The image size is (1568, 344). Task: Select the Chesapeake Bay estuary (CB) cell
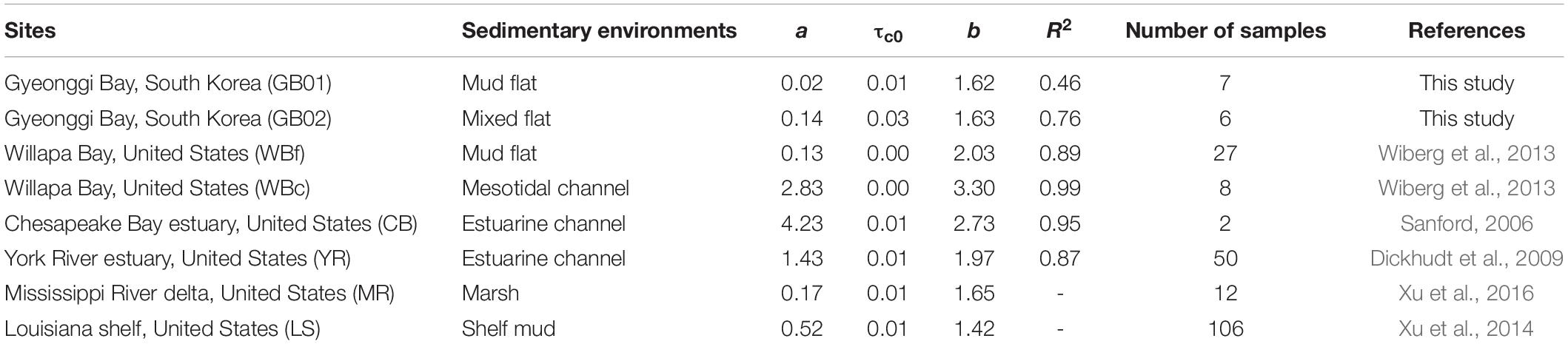pos(211,223)
